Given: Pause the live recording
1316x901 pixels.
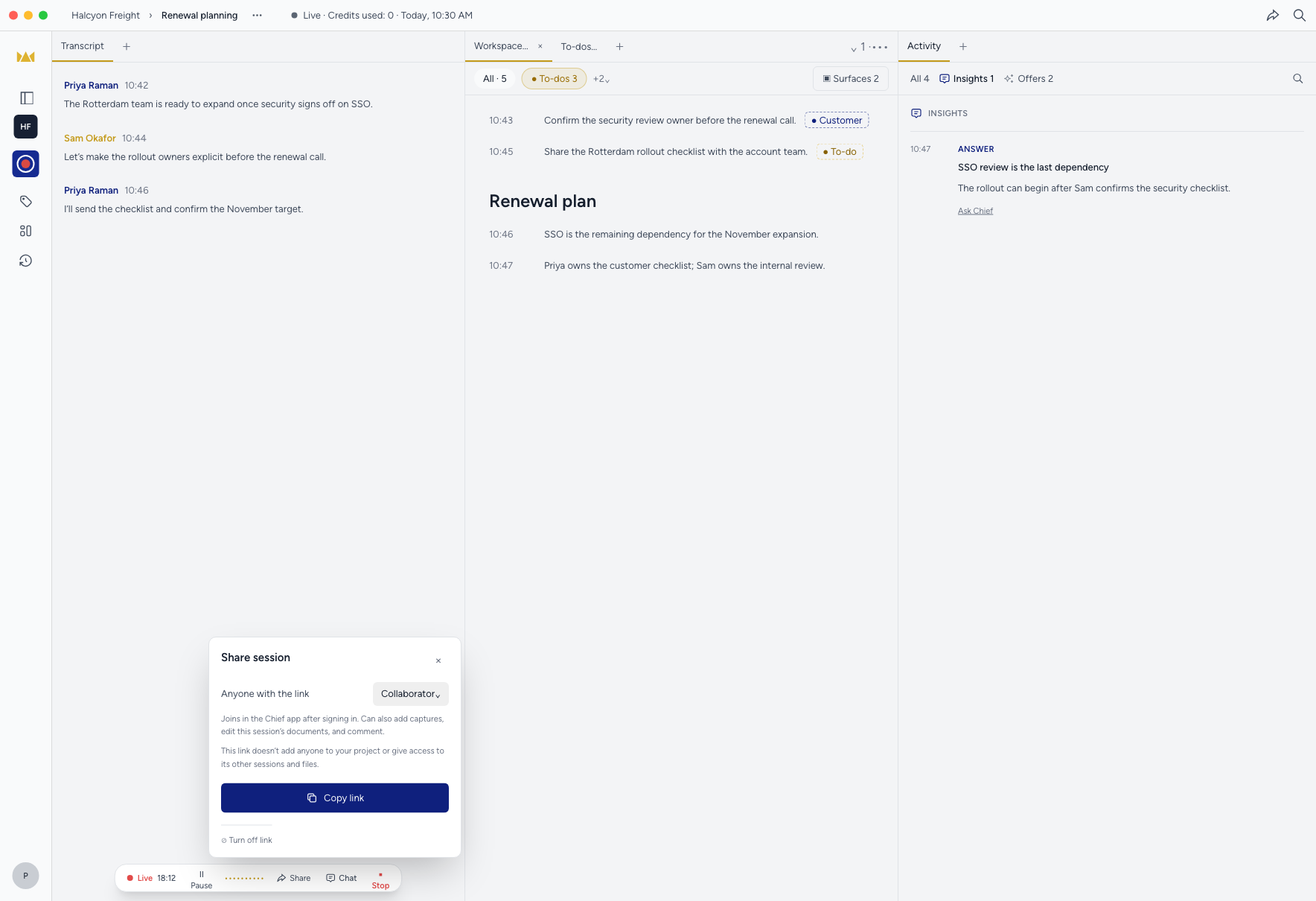Looking at the screenshot, I should [x=201, y=879].
